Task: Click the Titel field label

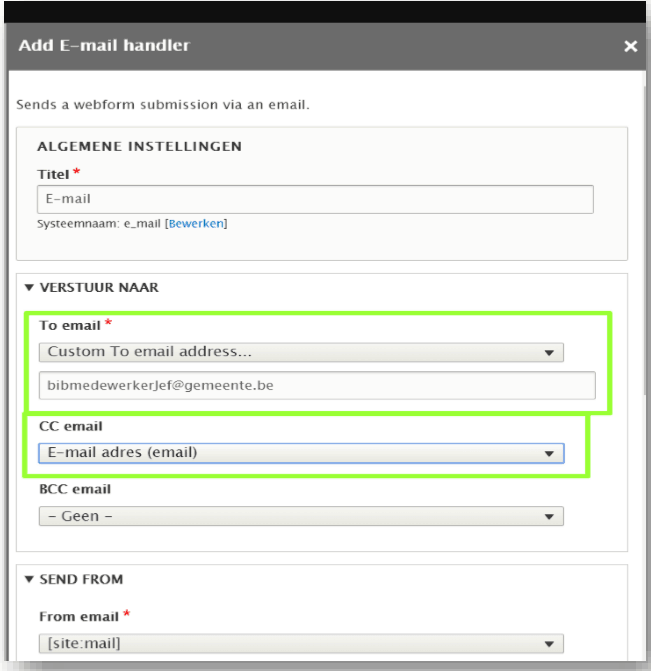Action: (x=54, y=174)
